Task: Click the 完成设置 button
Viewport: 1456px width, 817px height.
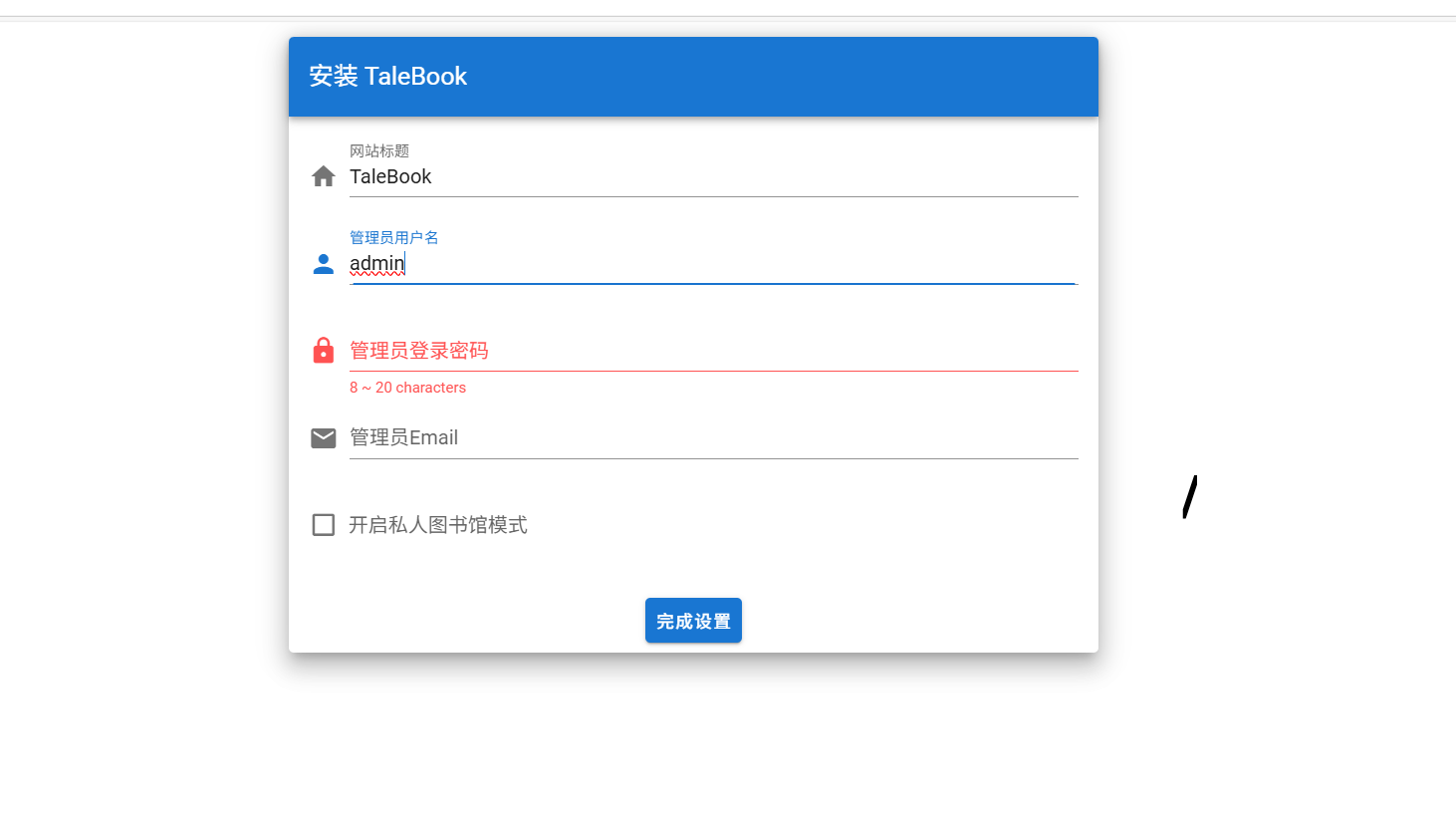Action: [693, 621]
